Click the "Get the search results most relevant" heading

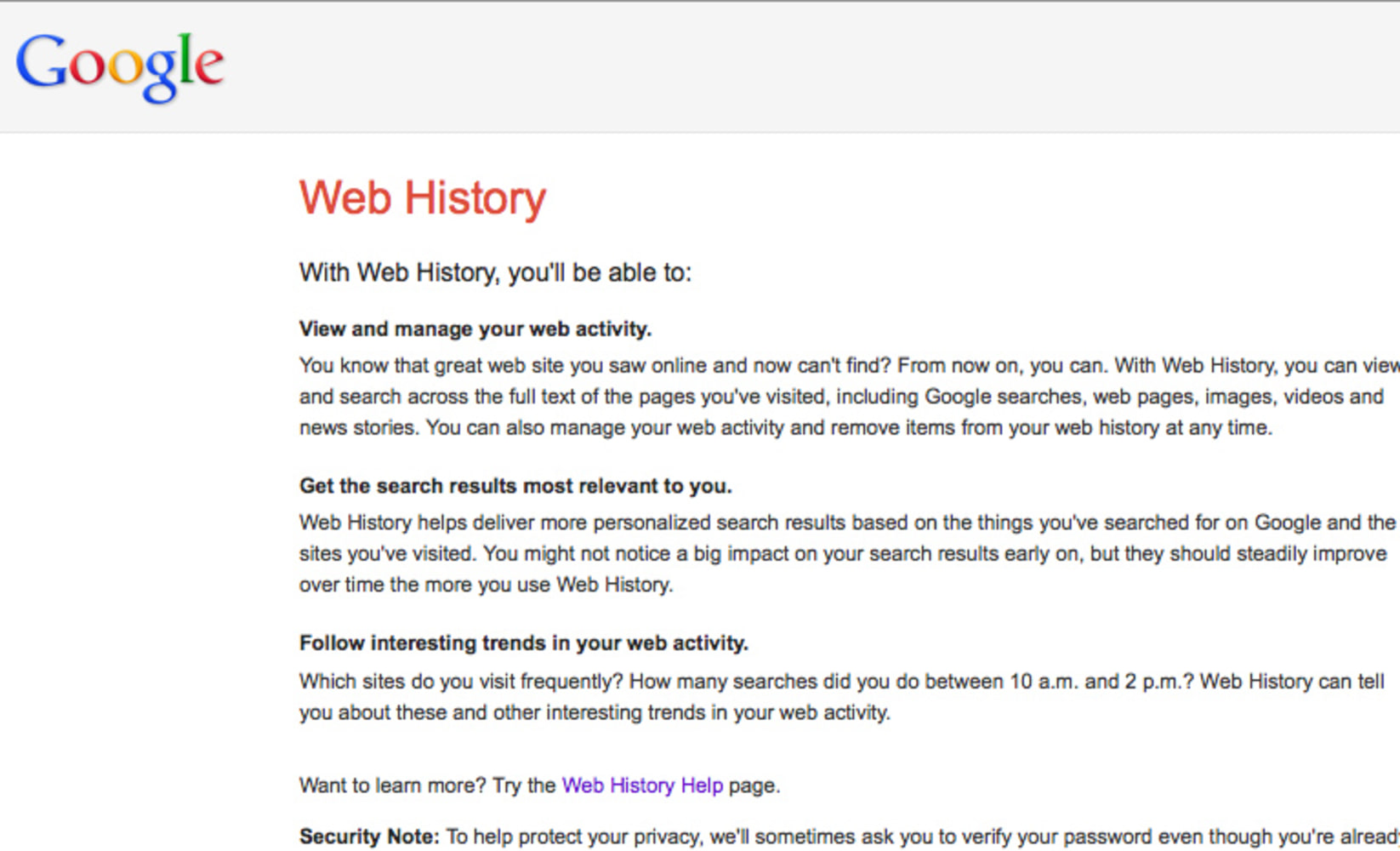pyautogui.click(x=515, y=486)
